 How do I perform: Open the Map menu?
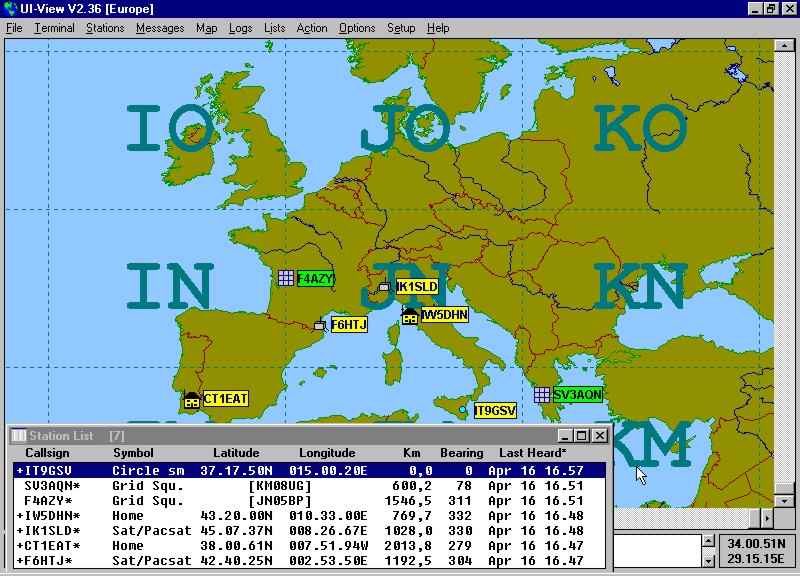coord(207,28)
